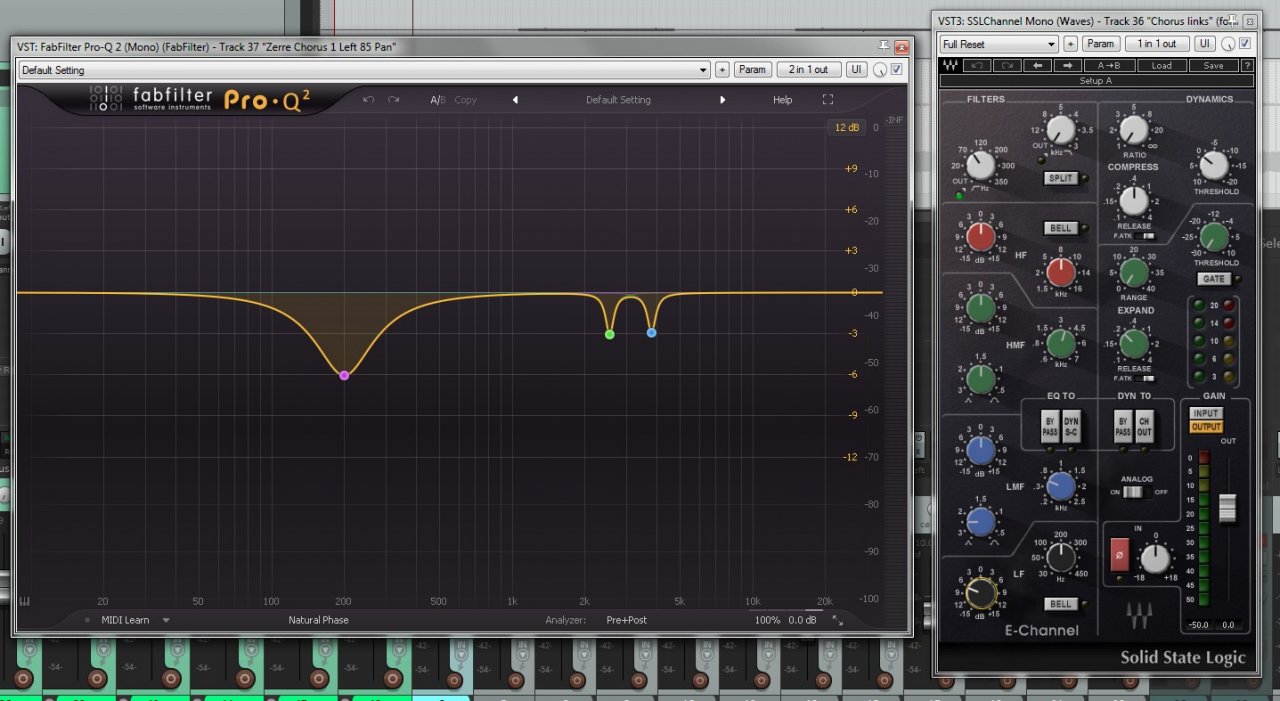Click the blue LMF frequency knob
The width and height of the screenshot is (1280, 701).
1060,487
